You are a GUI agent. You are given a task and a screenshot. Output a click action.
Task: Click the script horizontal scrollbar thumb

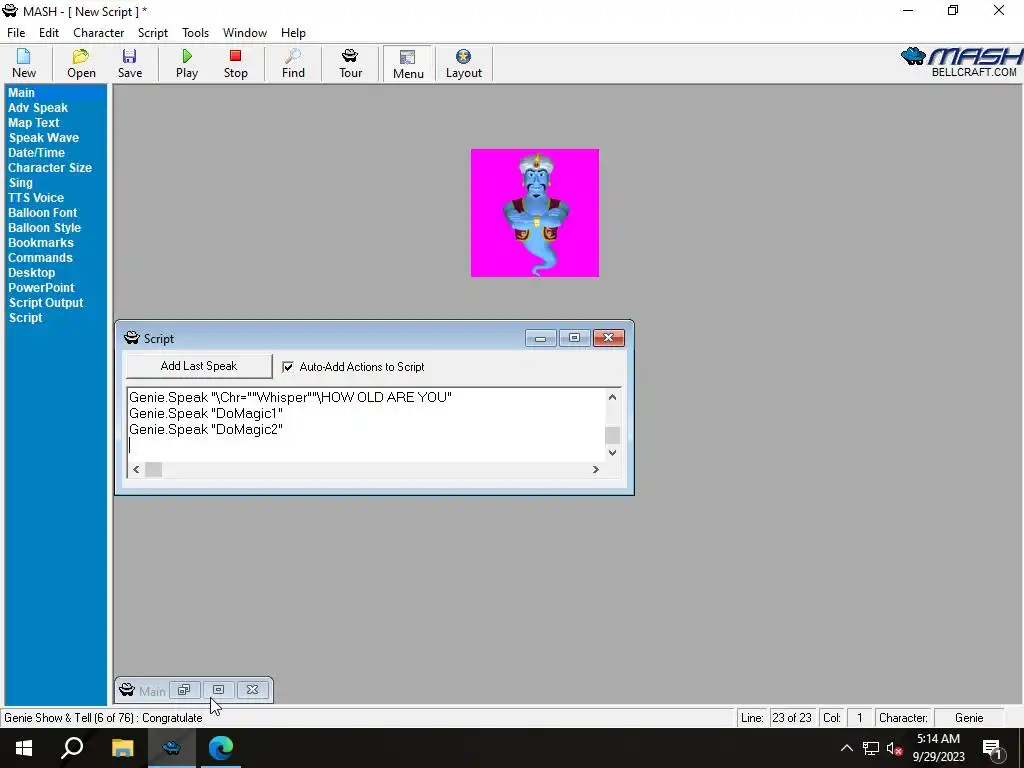(x=153, y=469)
